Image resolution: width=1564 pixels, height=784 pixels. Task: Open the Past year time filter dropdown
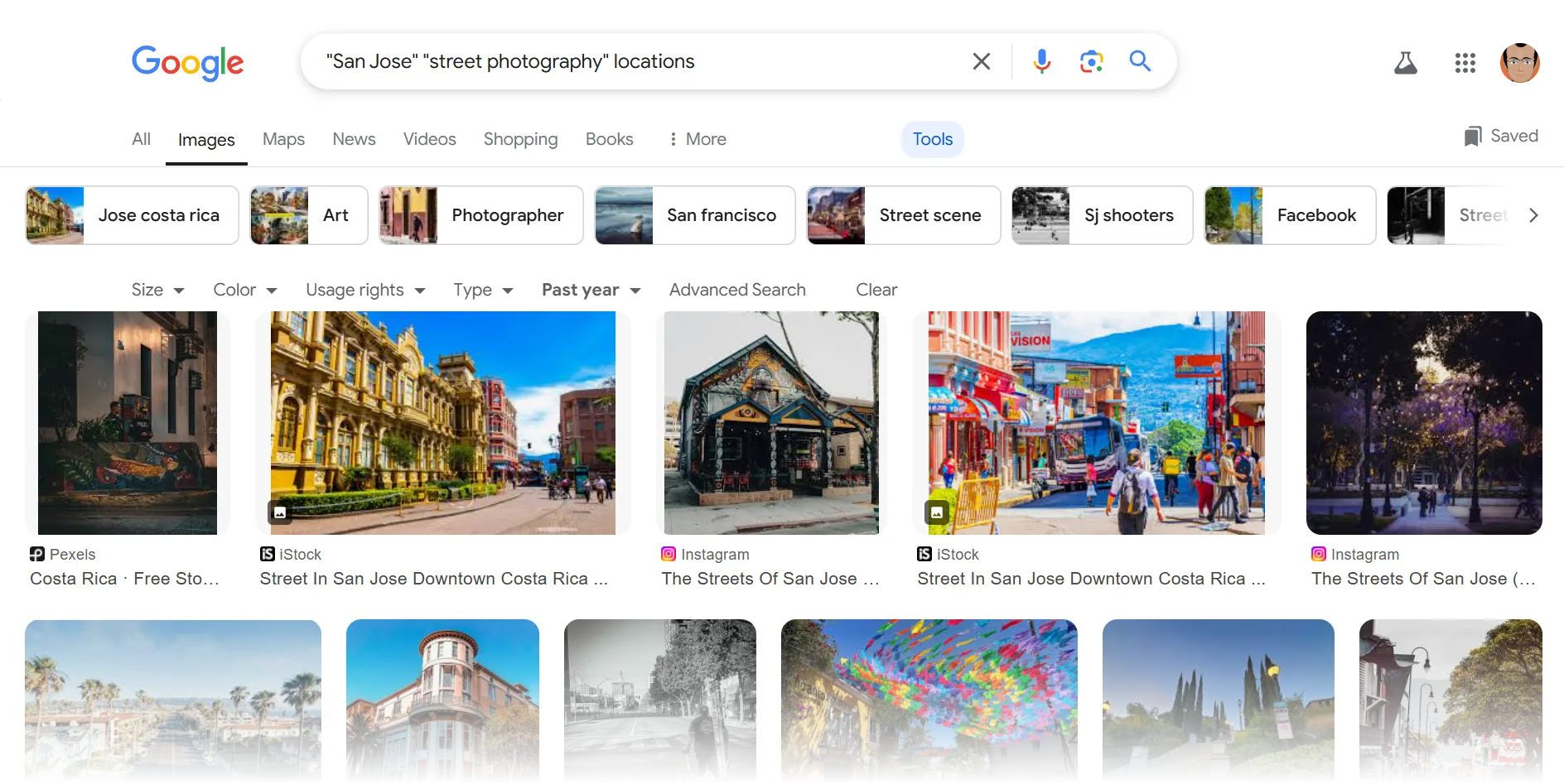point(589,290)
